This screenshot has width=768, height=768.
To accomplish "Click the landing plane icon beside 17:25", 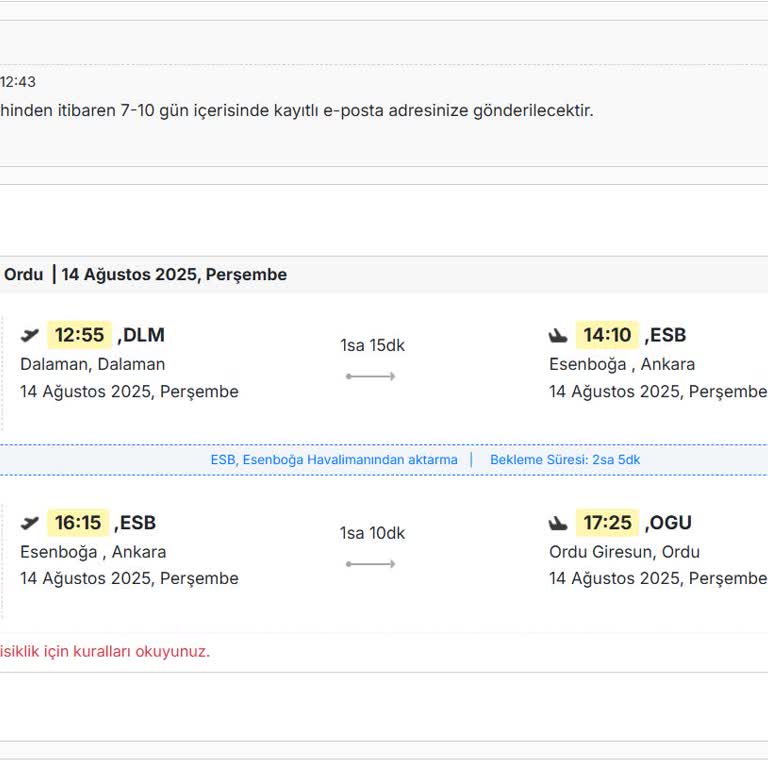I will tap(558, 523).
